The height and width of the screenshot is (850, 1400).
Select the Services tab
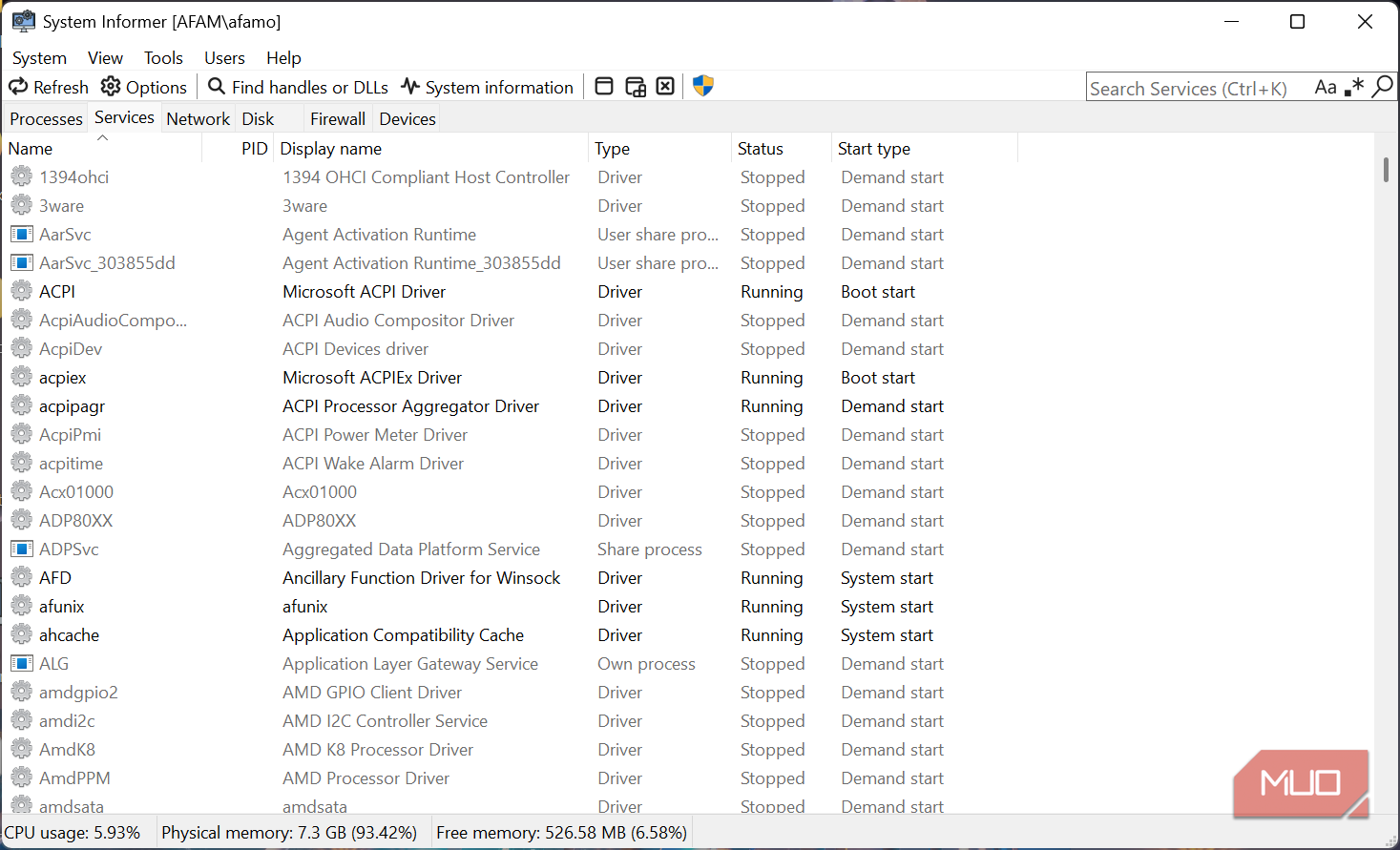124,117
